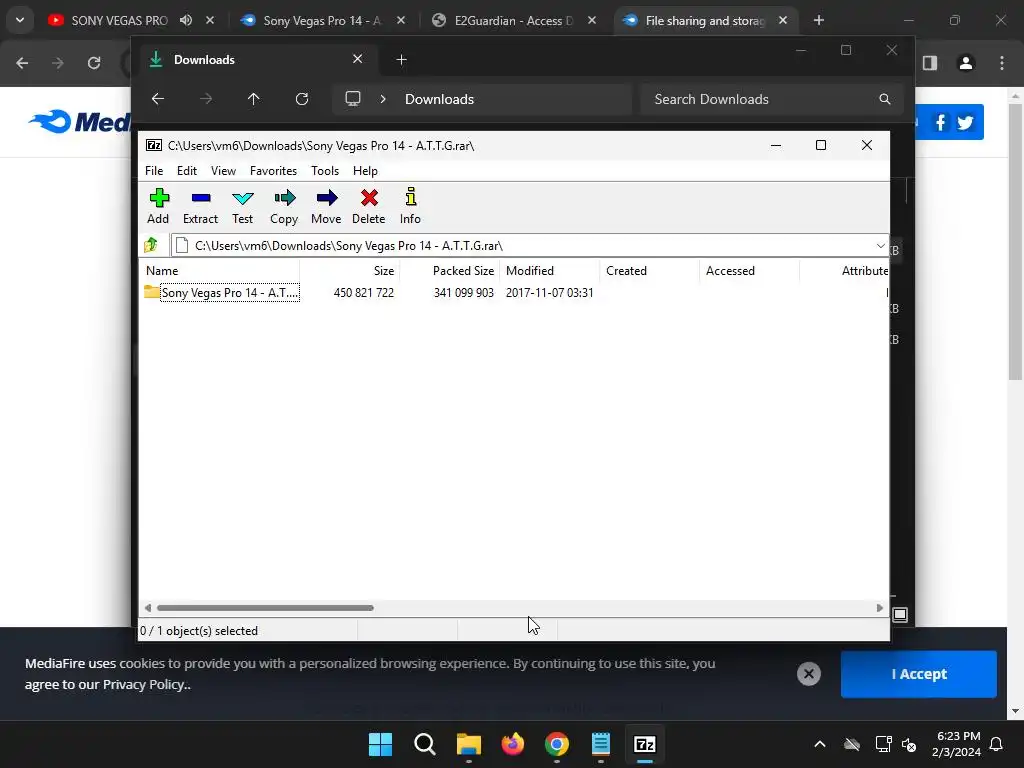Open Chrome profile icon
This screenshot has height=768, width=1024.
click(966, 63)
